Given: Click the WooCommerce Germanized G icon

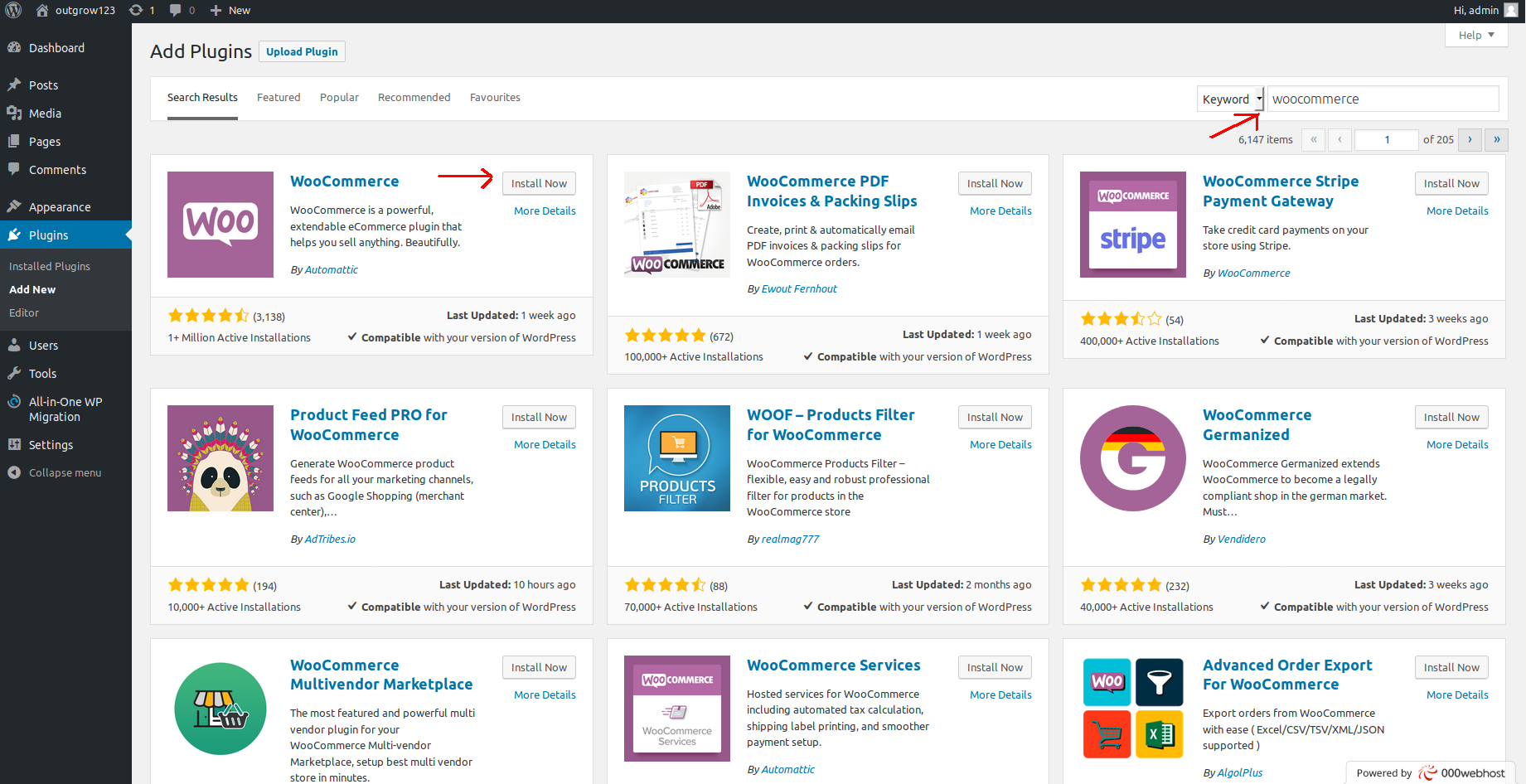Looking at the screenshot, I should 1133,458.
